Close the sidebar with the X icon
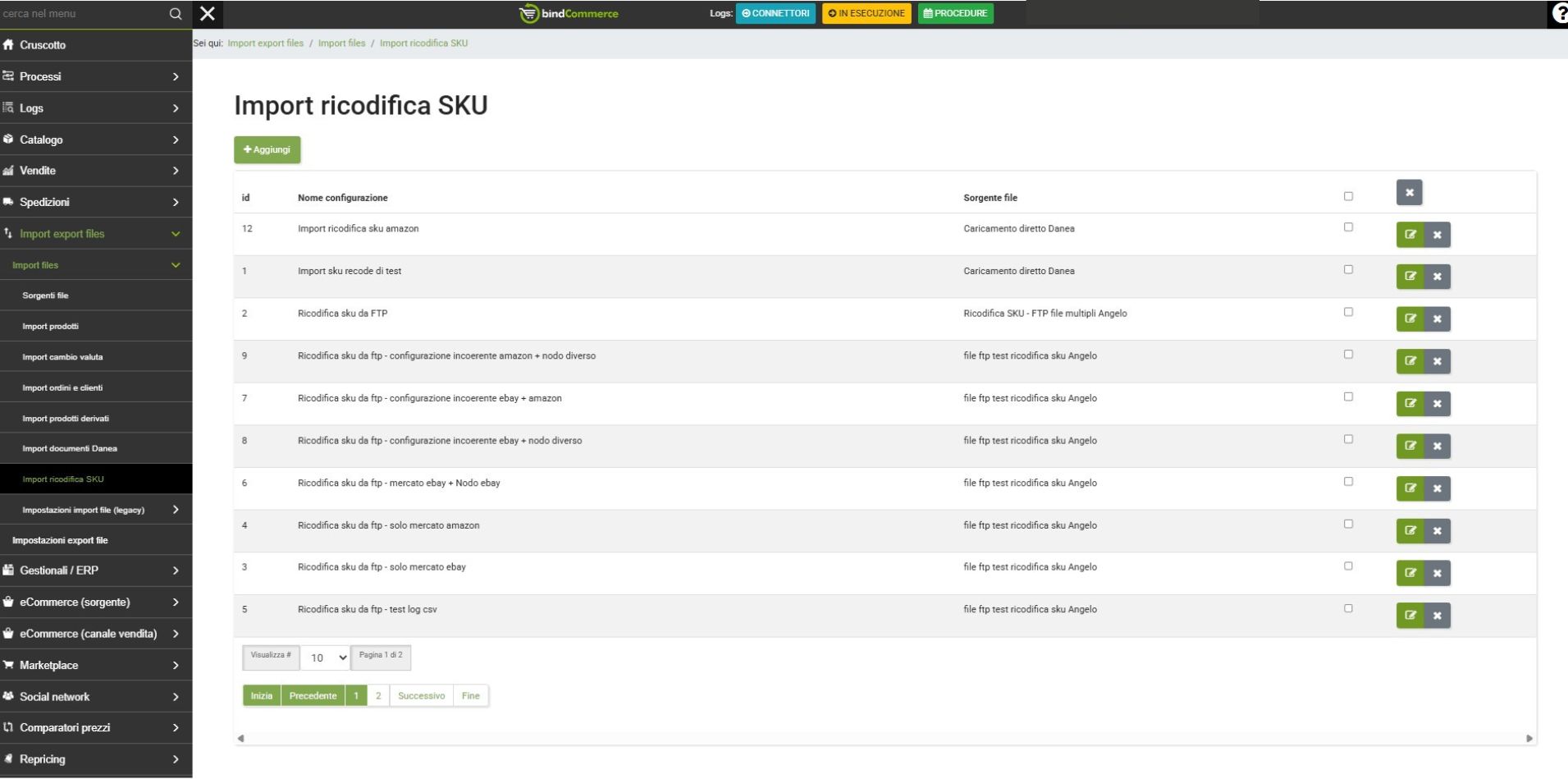The width and height of the screenshot is (1568, 779). 208,14
